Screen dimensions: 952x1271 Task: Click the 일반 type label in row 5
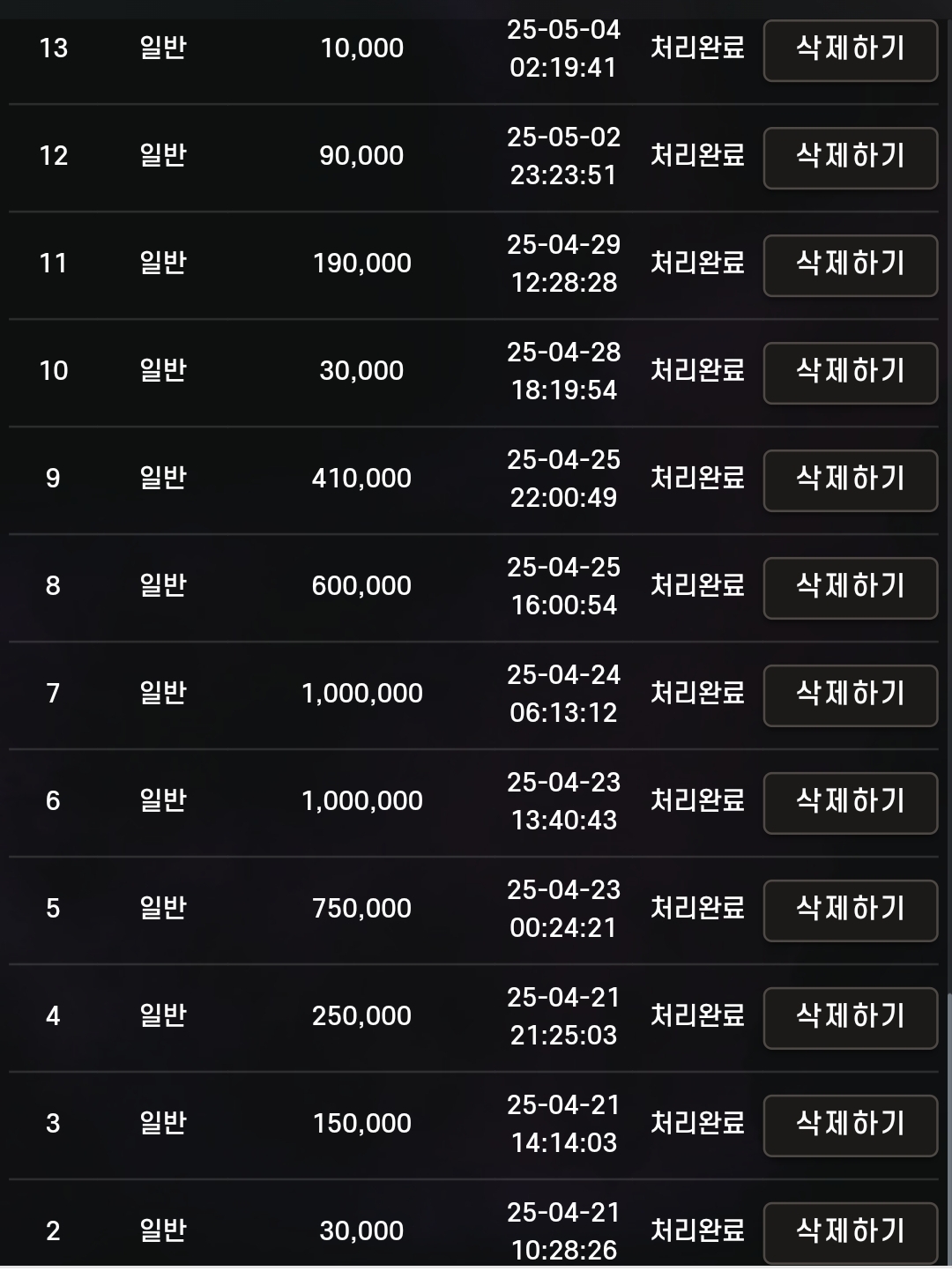pyautogui.click(x=163, y=908)
